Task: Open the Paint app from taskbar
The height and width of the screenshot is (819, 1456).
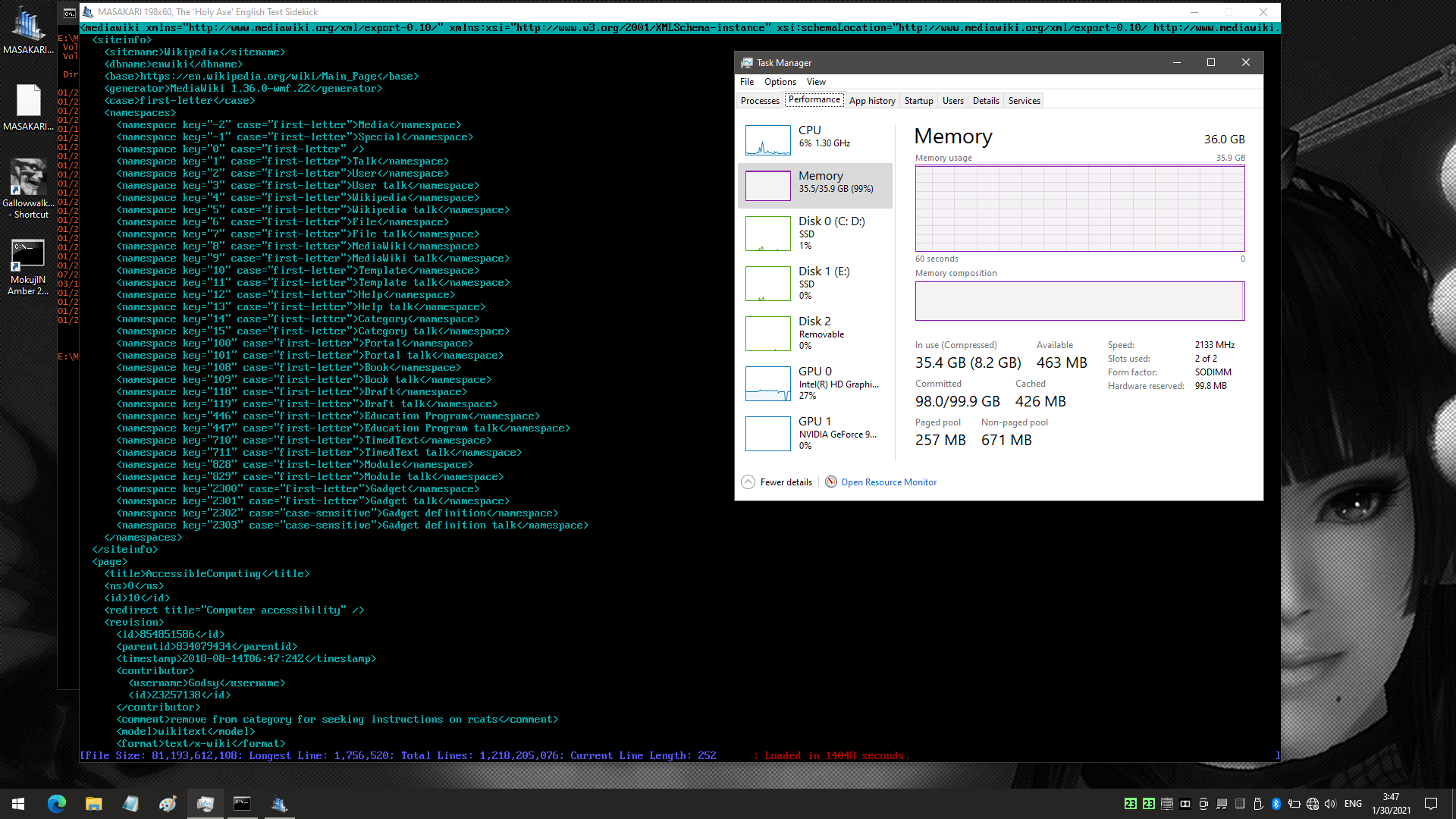Action: tap(168, 804)
